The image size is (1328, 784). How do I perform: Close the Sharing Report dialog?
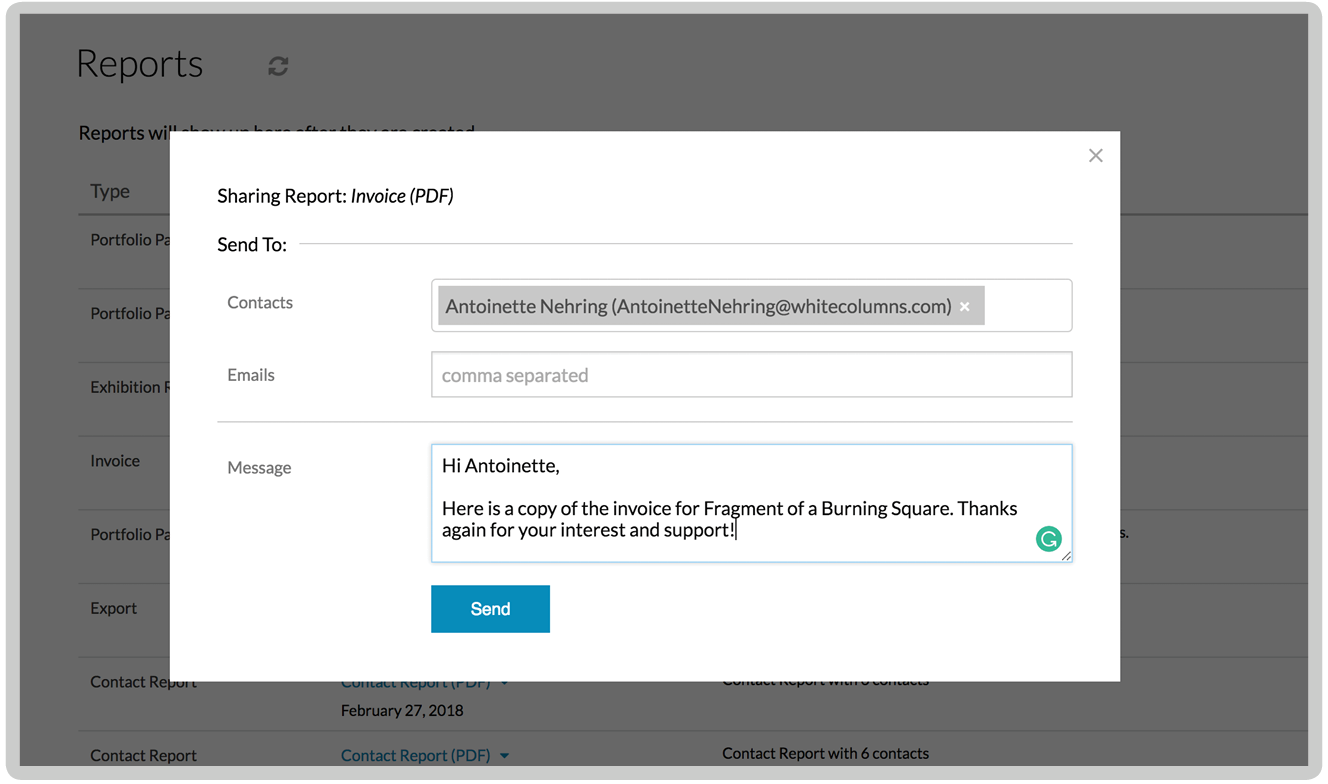point(1095,155)
